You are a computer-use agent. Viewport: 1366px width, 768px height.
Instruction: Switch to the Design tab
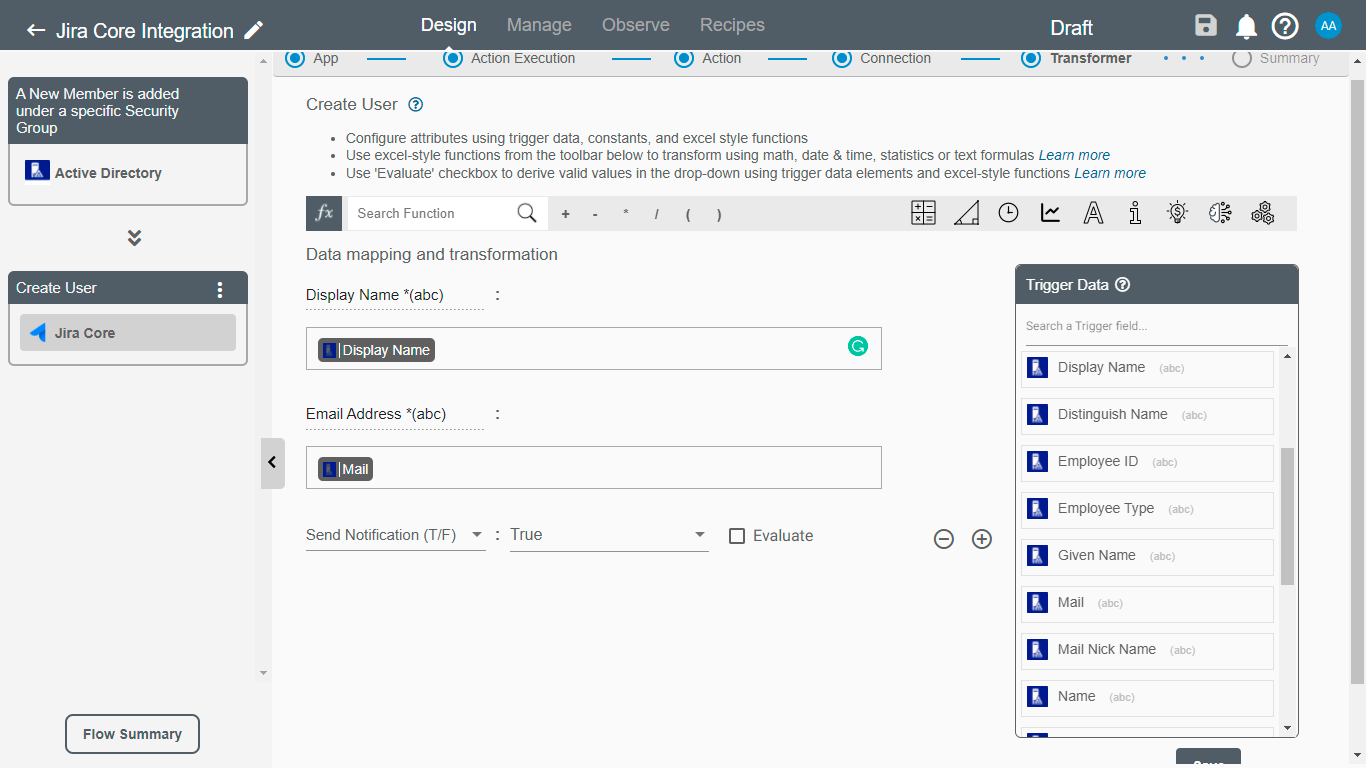tap(448, 25)
